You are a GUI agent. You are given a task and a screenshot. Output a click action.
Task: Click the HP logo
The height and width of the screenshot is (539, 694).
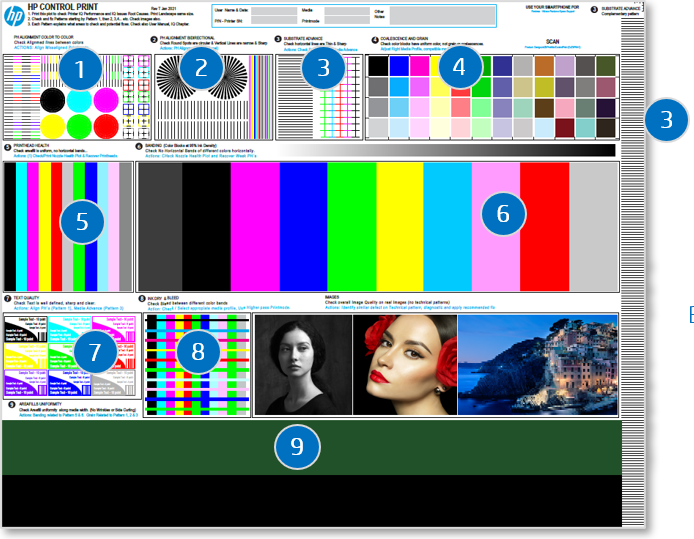pos(13,19)
